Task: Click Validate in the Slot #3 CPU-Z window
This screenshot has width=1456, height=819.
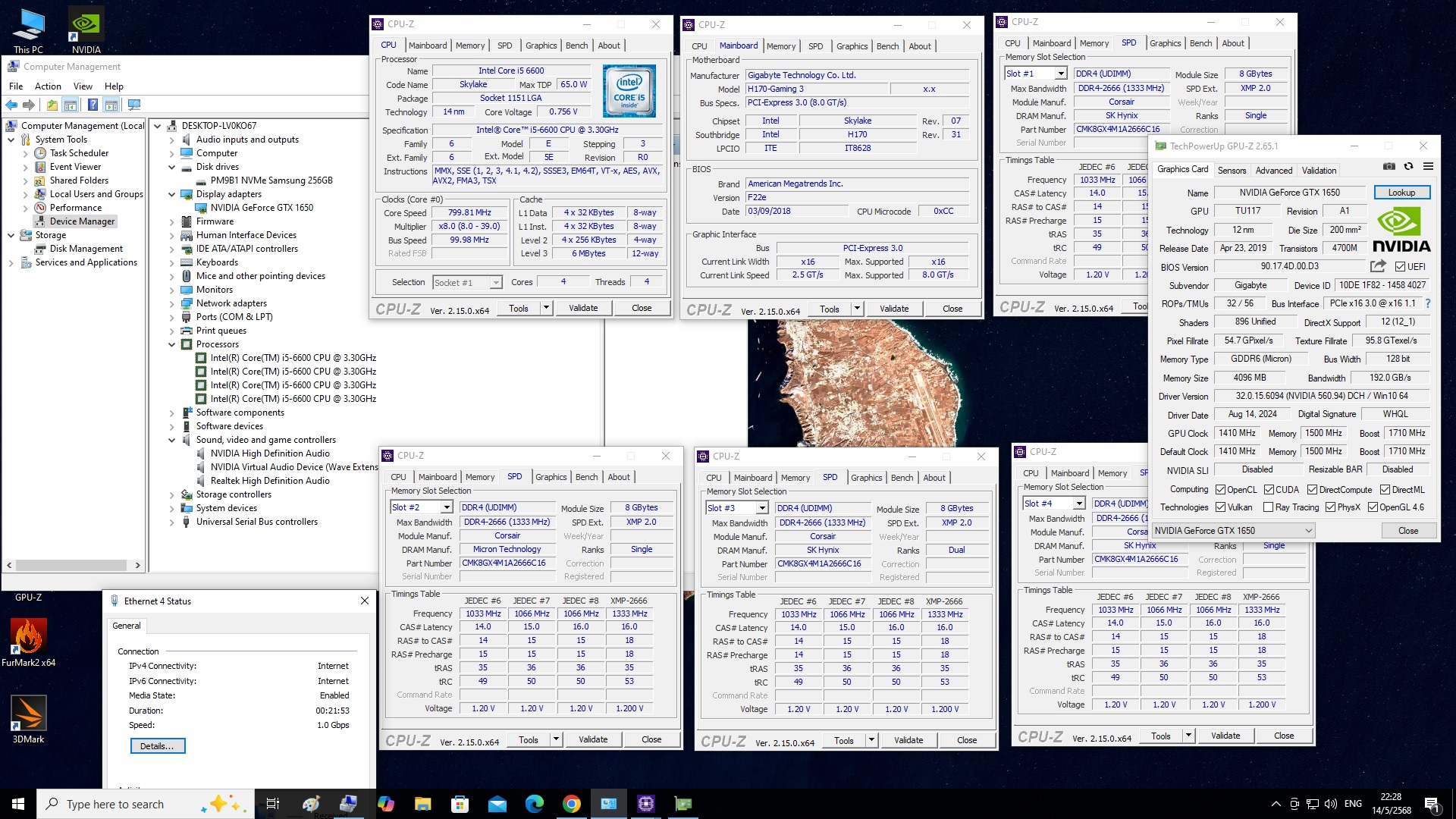Action: (x=908, y=740)
